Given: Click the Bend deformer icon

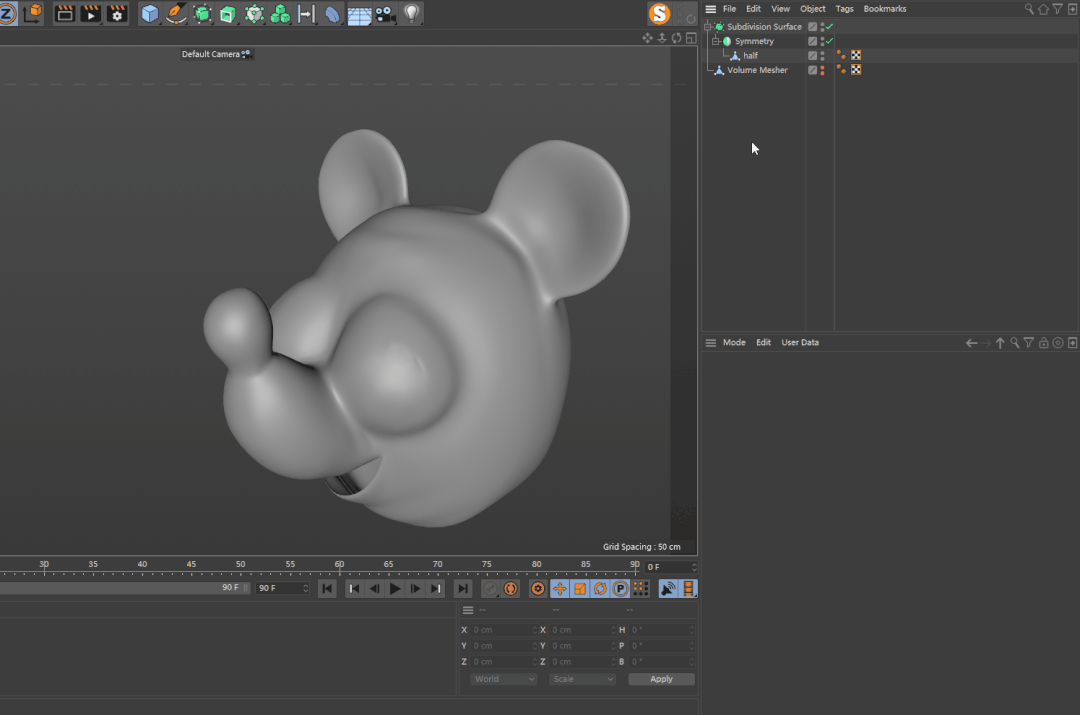Looking at the screenshot, I should (x=333, y=13).
